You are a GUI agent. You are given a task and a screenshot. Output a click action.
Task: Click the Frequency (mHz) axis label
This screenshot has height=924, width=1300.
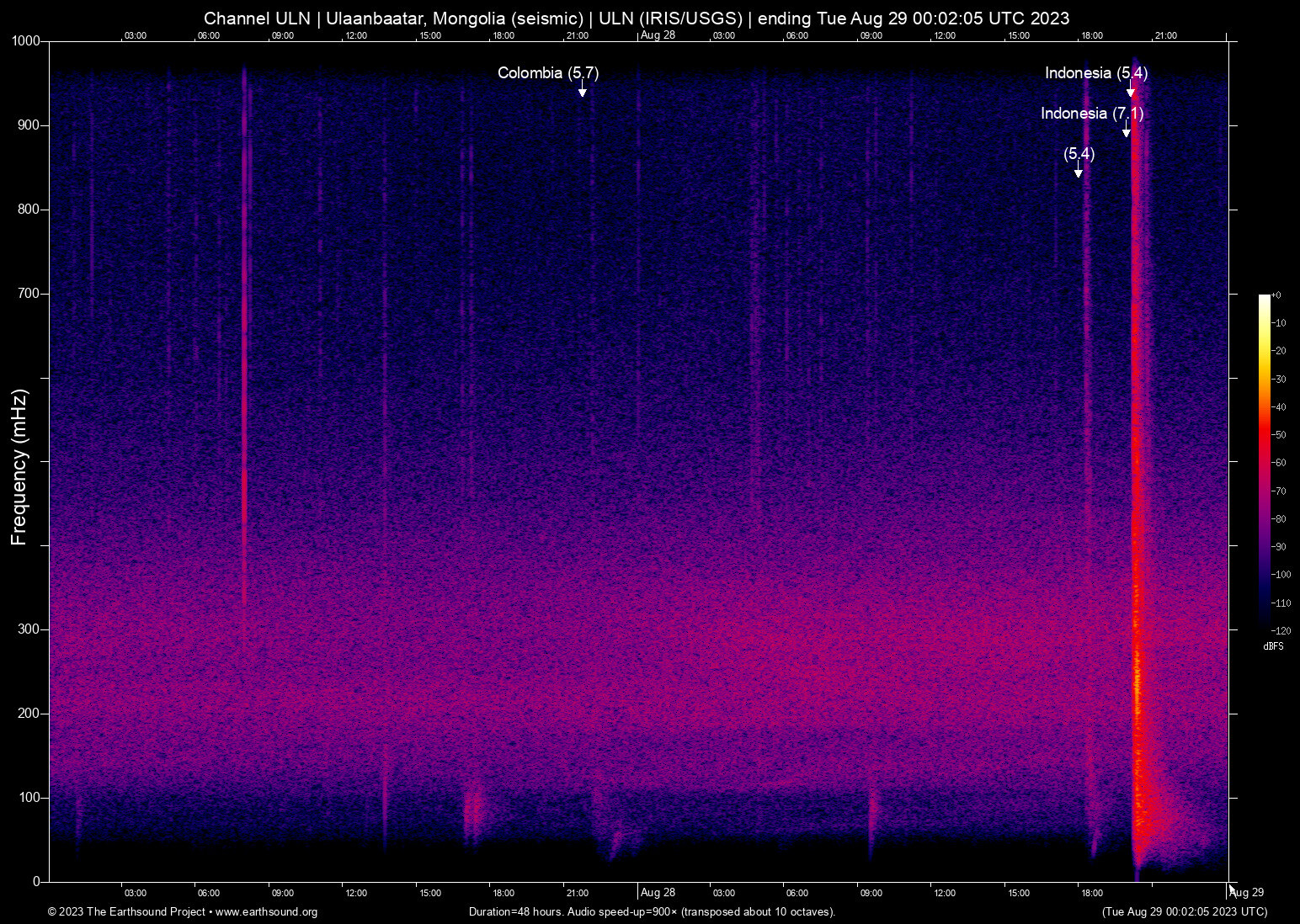(19, 467)
